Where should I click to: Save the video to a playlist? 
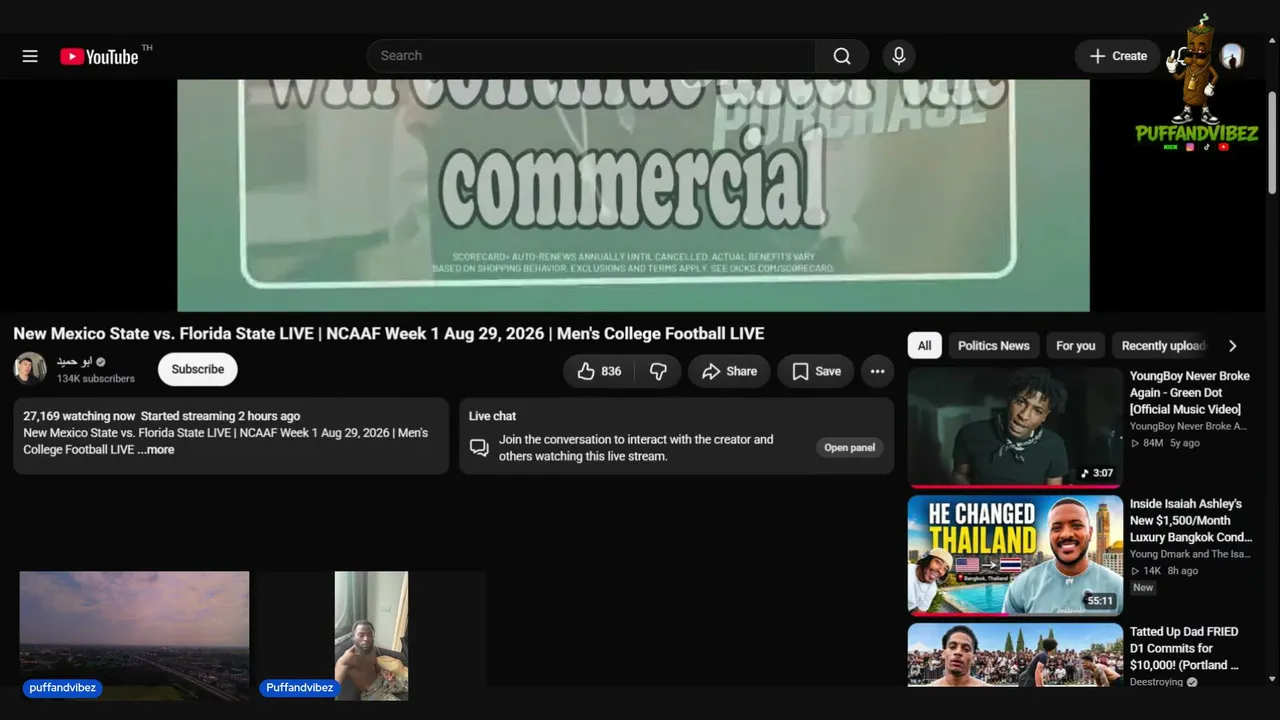pos(816,371)
